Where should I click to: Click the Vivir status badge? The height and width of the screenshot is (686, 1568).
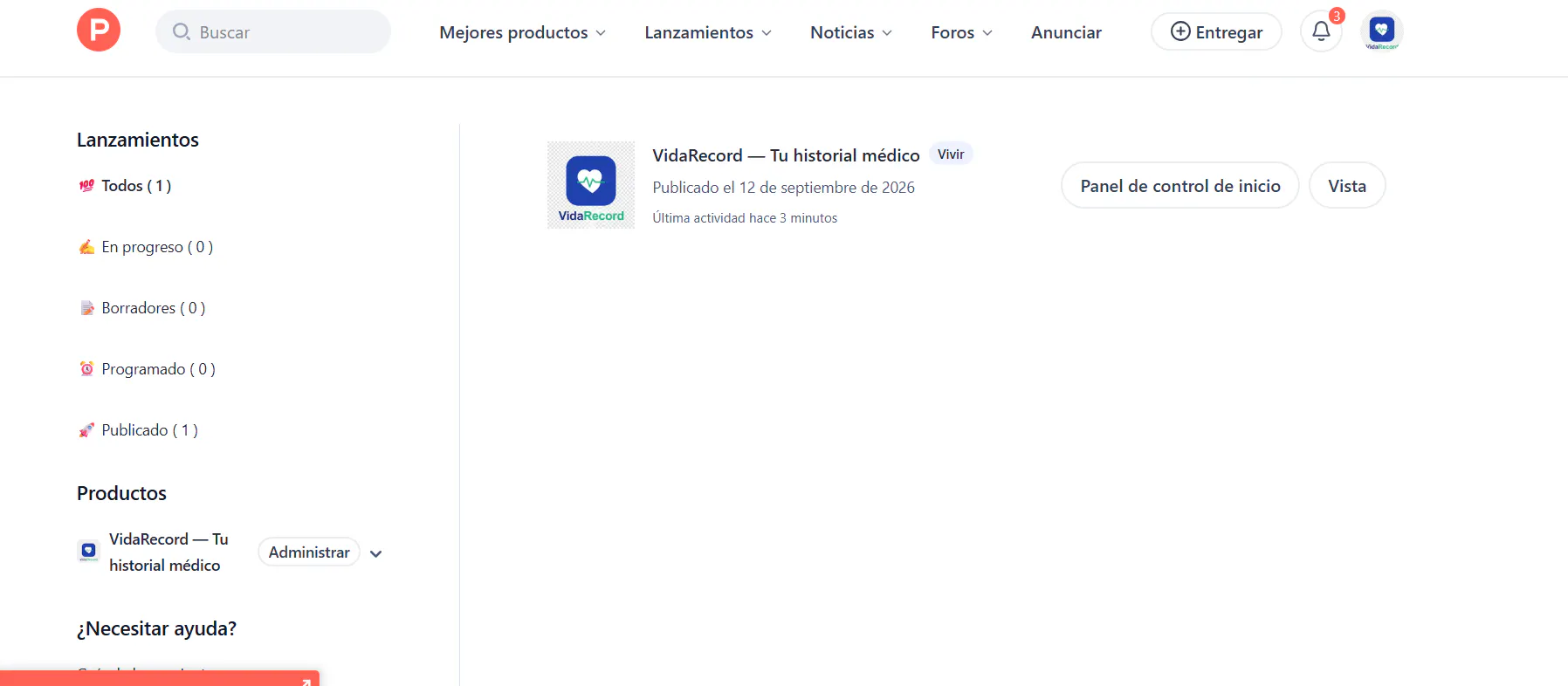tap(951, 154)
